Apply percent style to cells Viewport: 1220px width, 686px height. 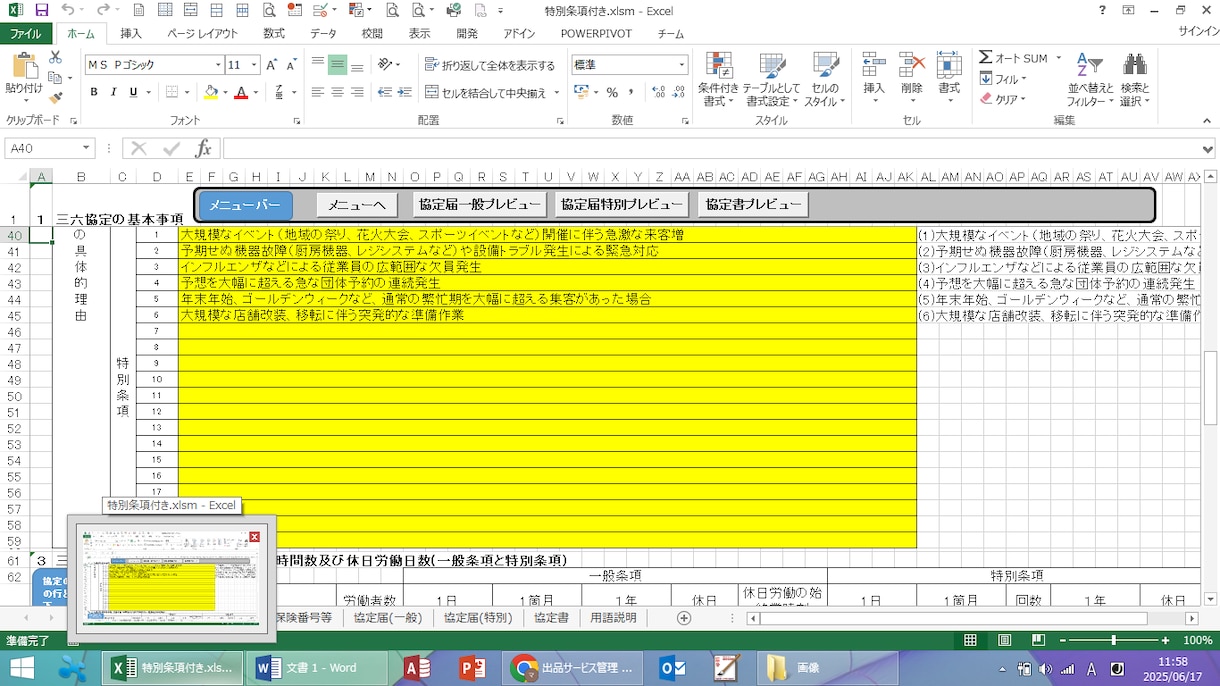coord(612,92)
